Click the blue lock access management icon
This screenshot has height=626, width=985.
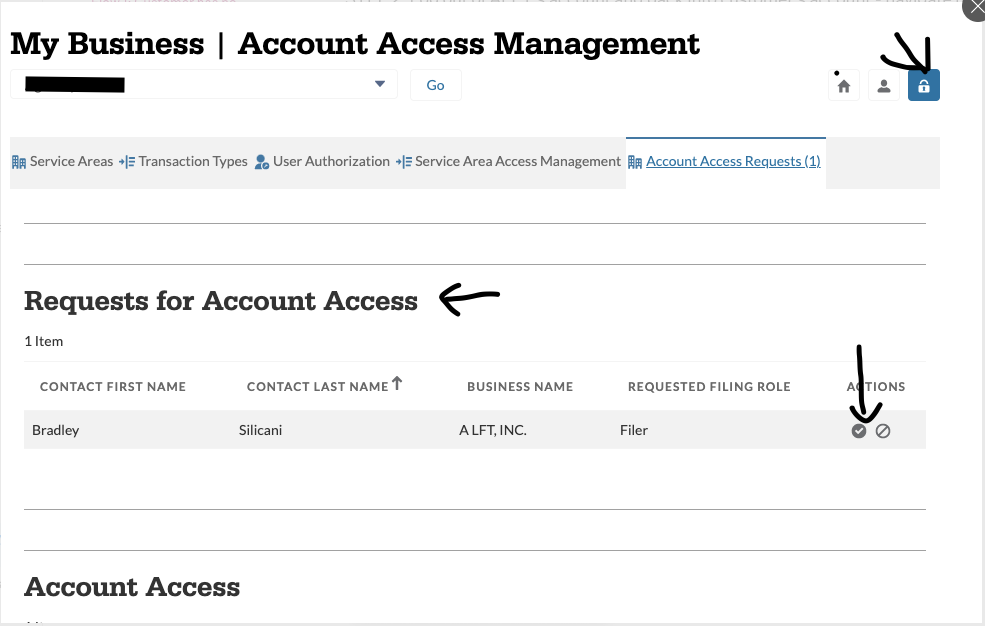pyautogui.click(x=923, y=85)
